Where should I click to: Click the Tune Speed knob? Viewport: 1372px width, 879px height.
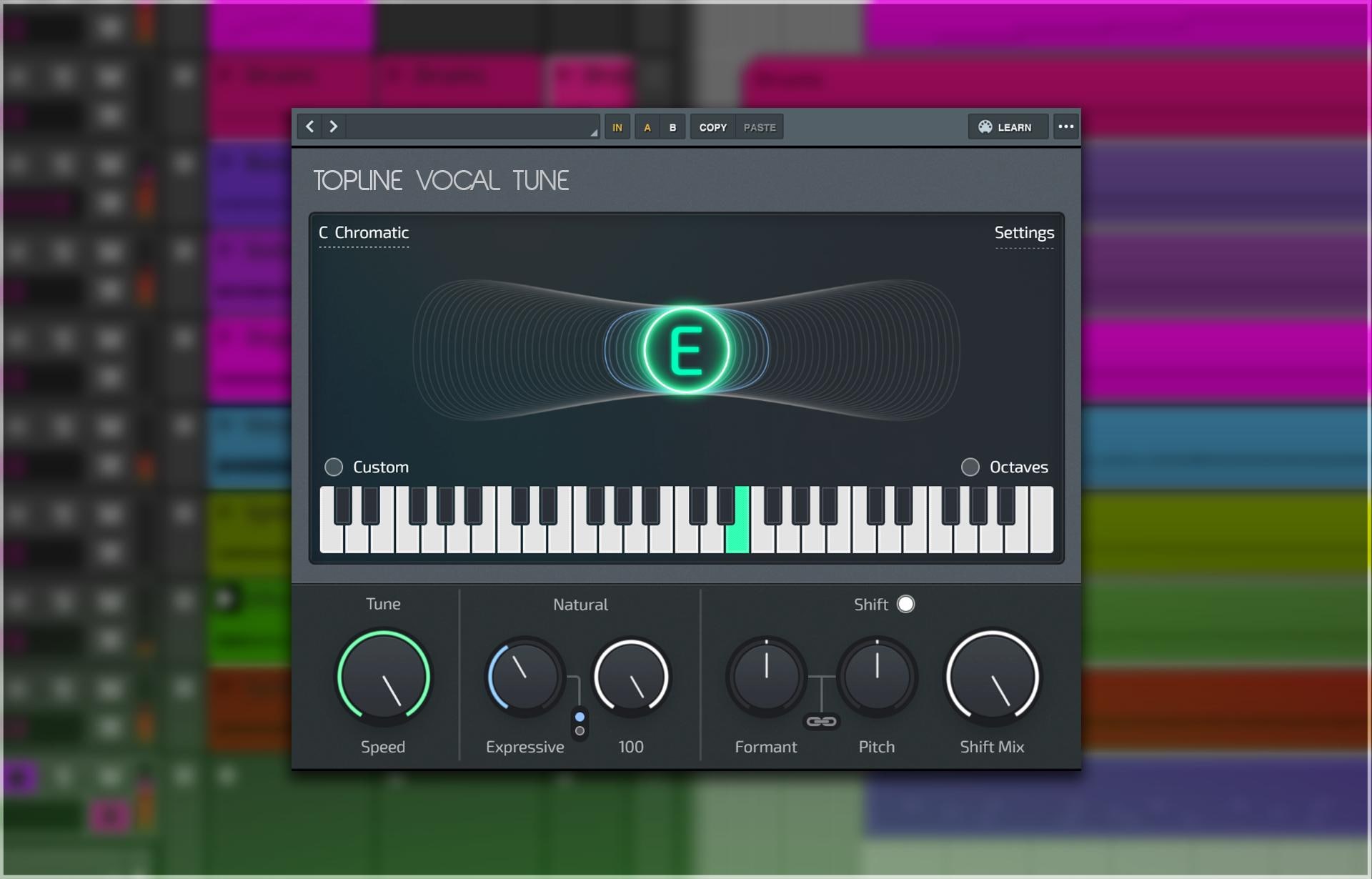tap(384, 675)
